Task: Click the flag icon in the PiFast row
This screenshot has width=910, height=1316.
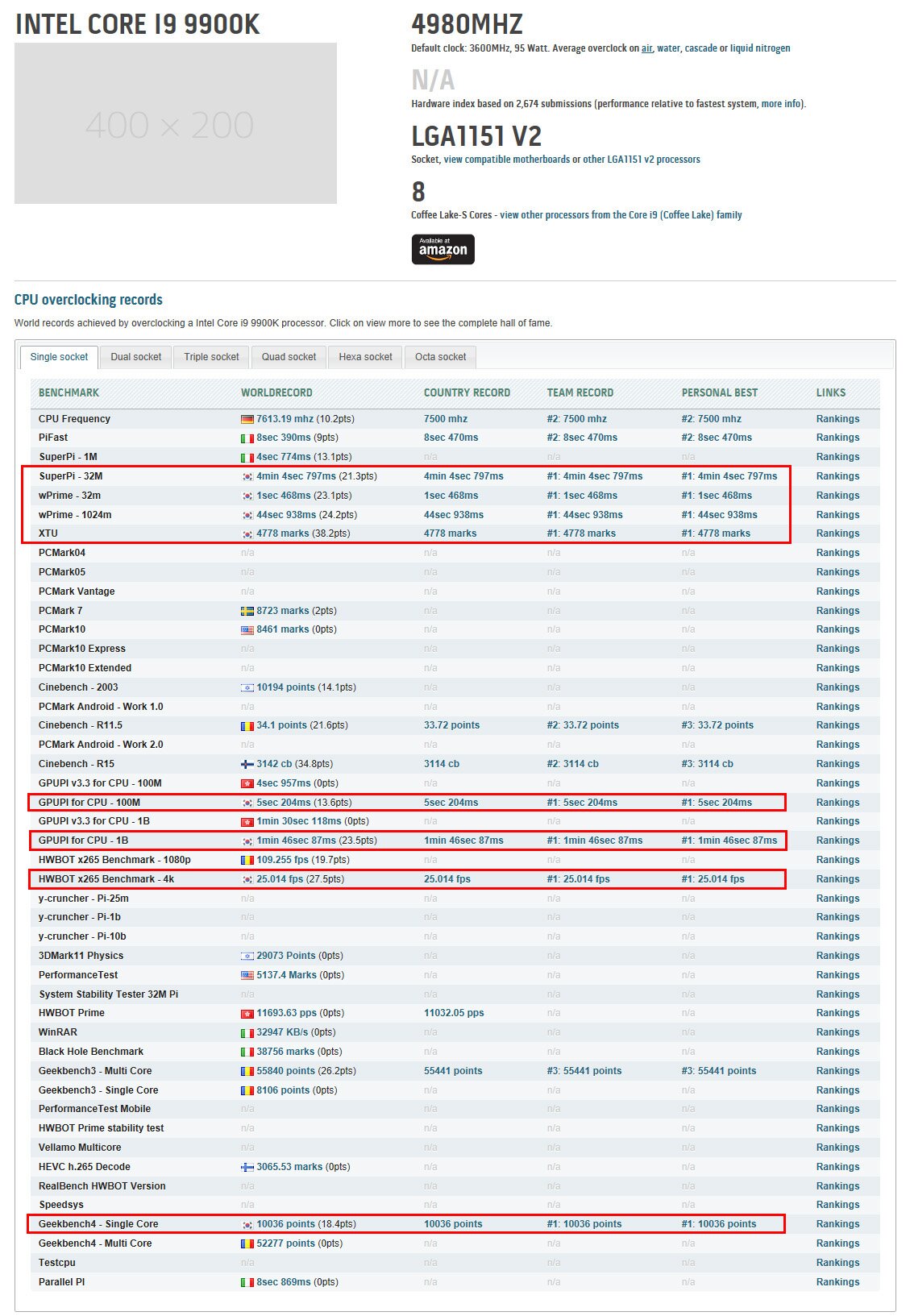Action: [x=247, y=438]
